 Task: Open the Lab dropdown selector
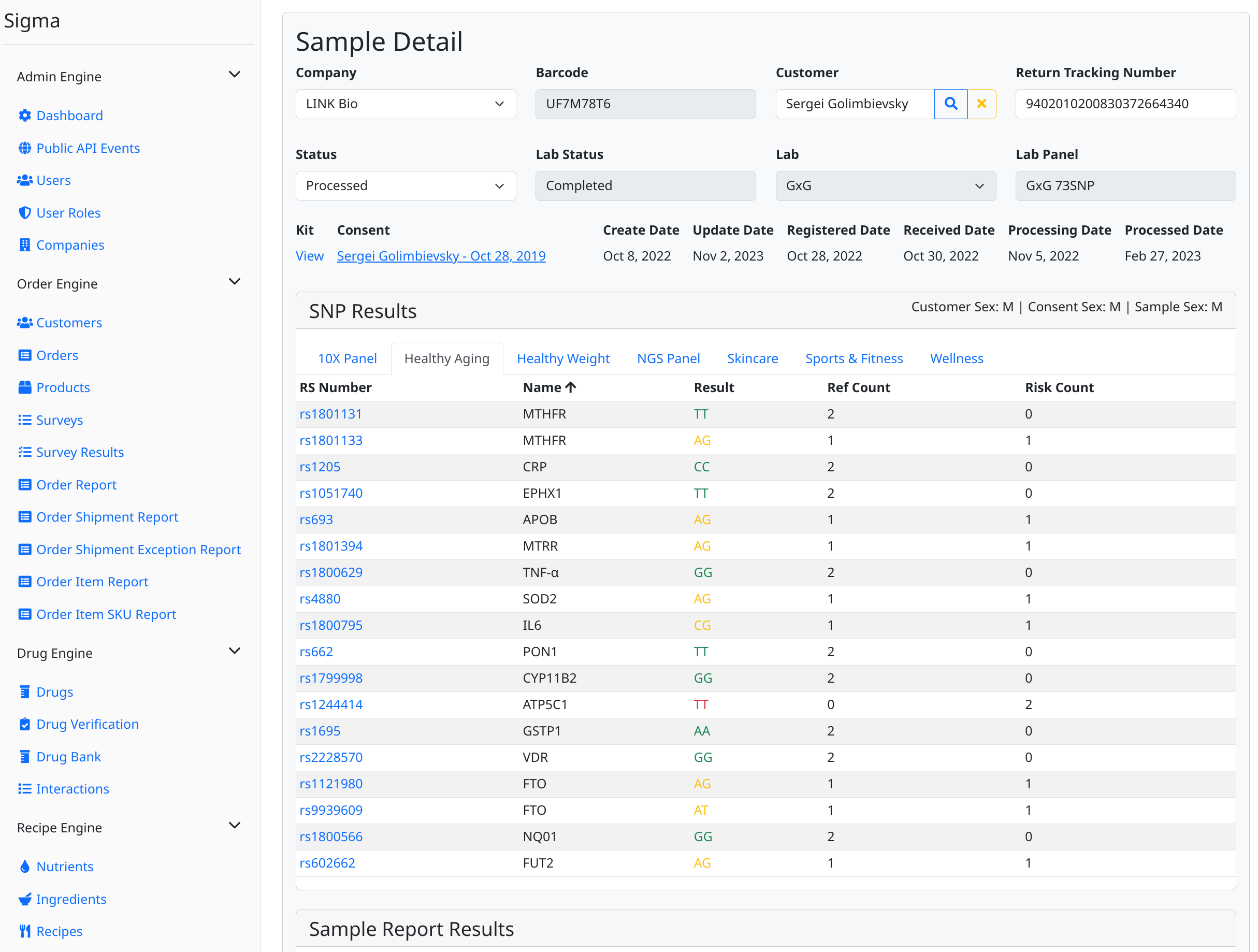click(884, 185)
